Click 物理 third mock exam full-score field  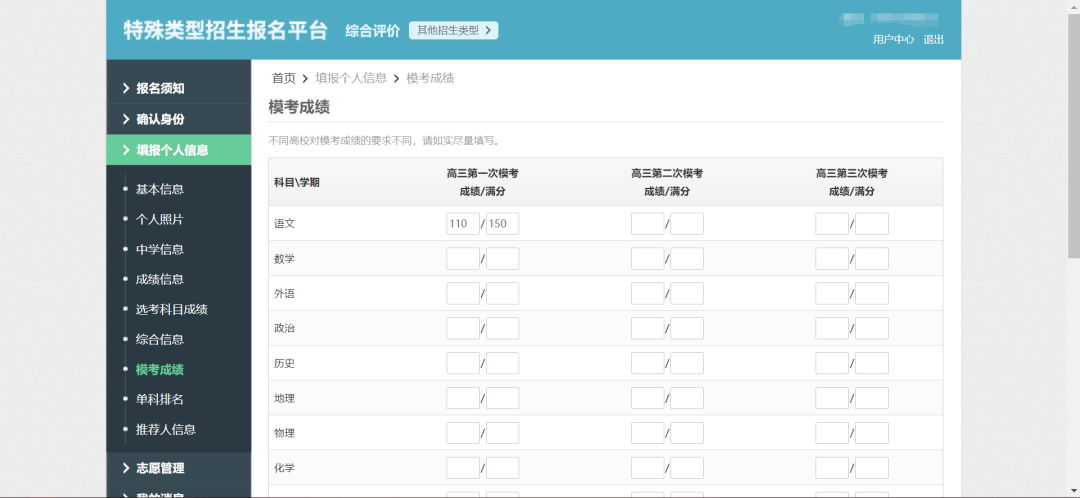point(872,433)
